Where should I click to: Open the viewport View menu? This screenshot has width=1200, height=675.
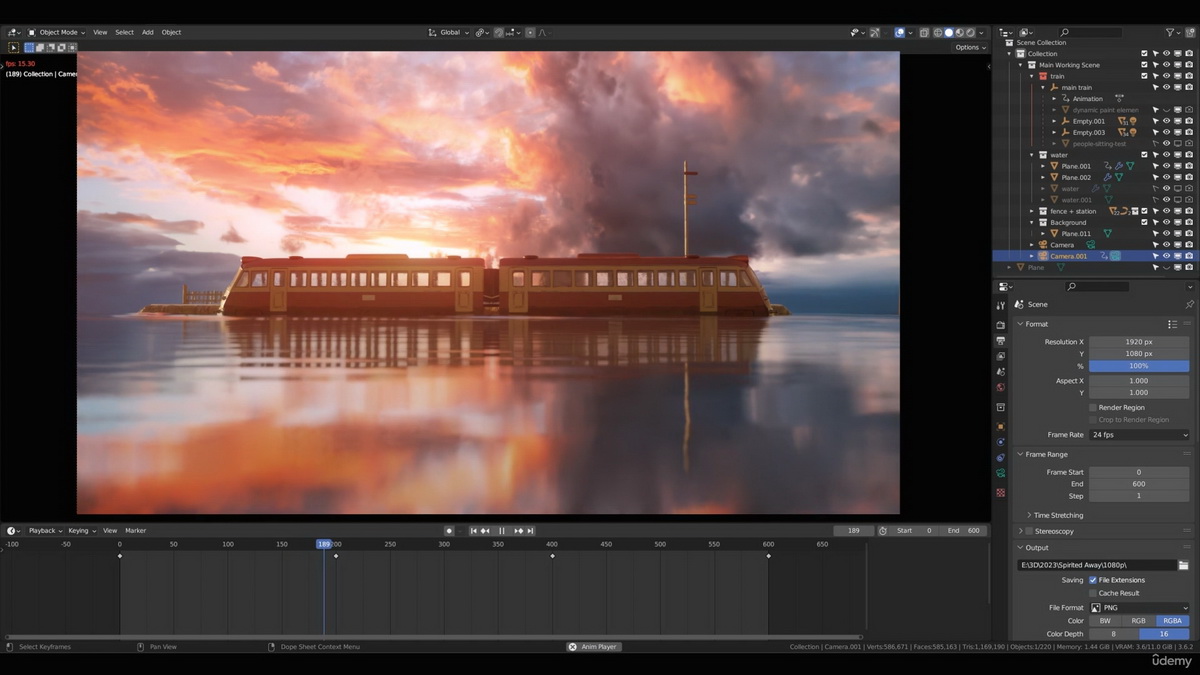[100, 32]
